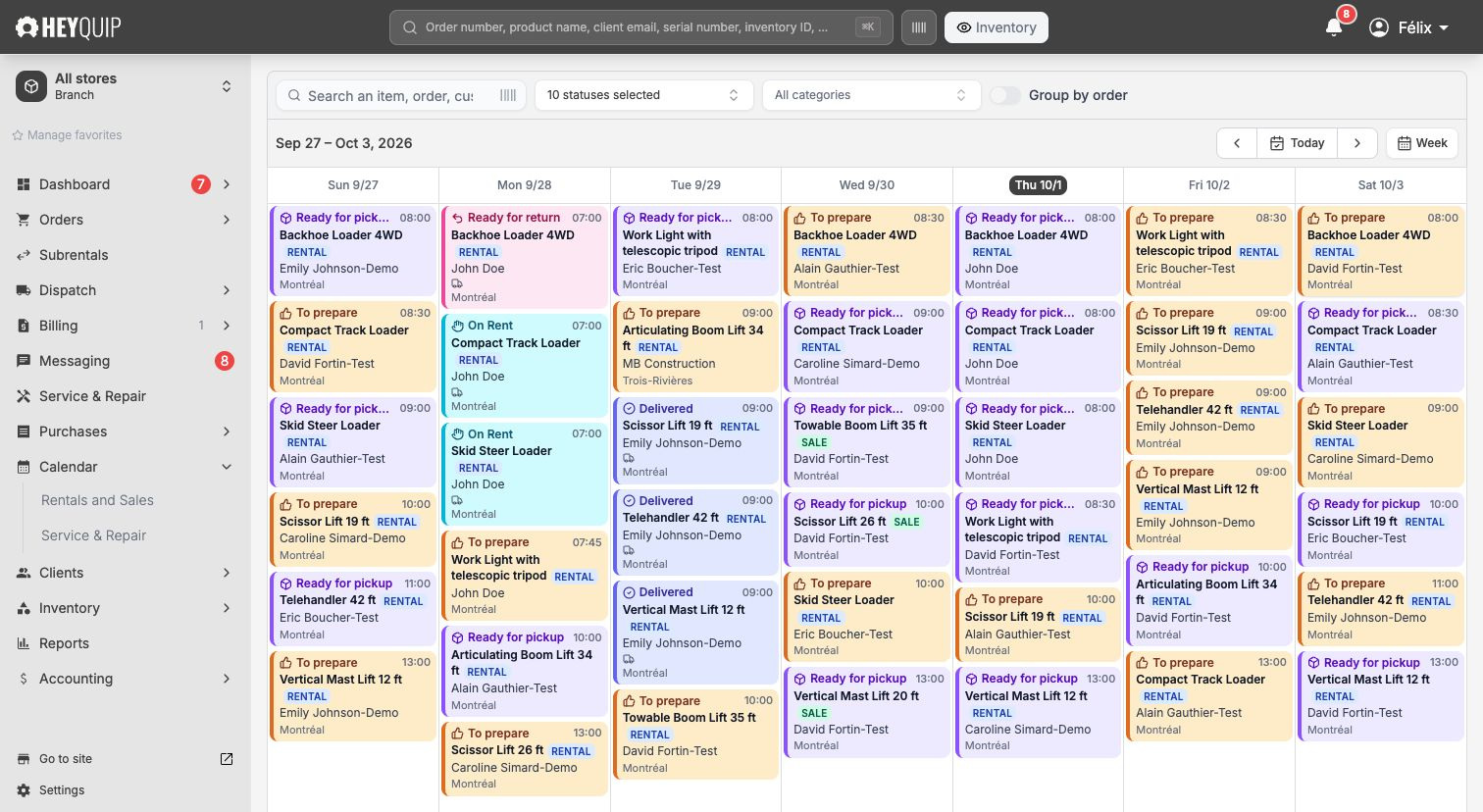Go to the next week
This screenshot has height=812, width=1483.
click(x=1357, y=143)
